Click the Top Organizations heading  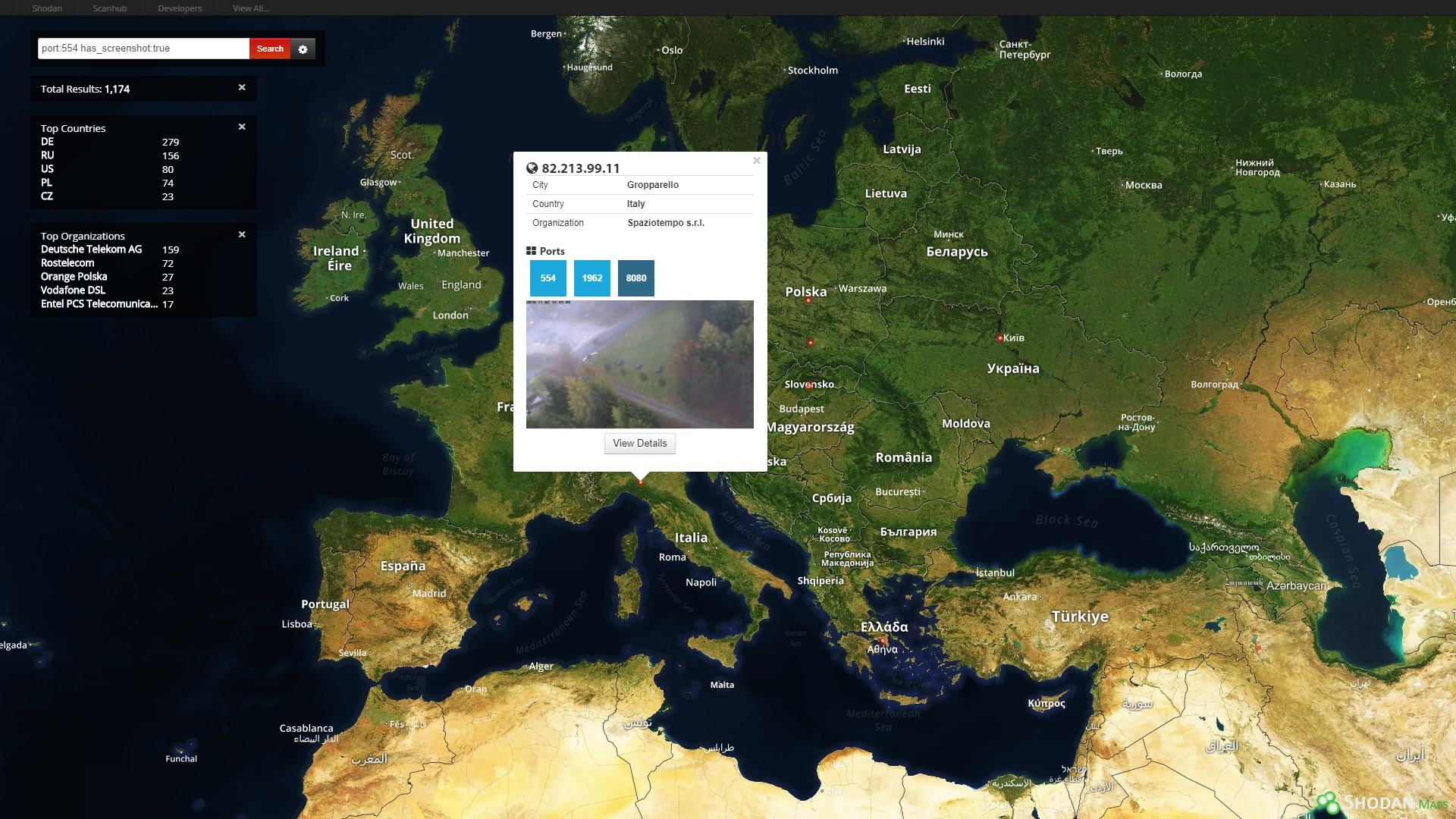click(83, 236)
